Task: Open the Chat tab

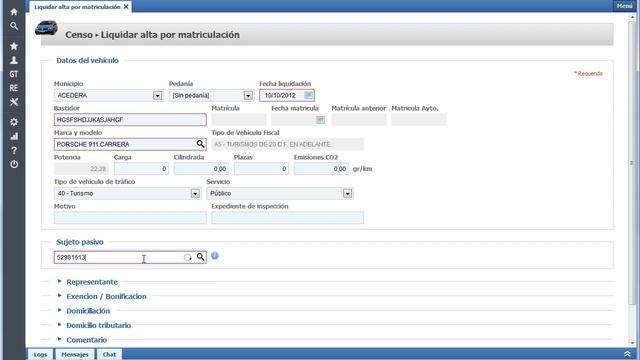Action: pyautogui.click(x=109, y=354)
